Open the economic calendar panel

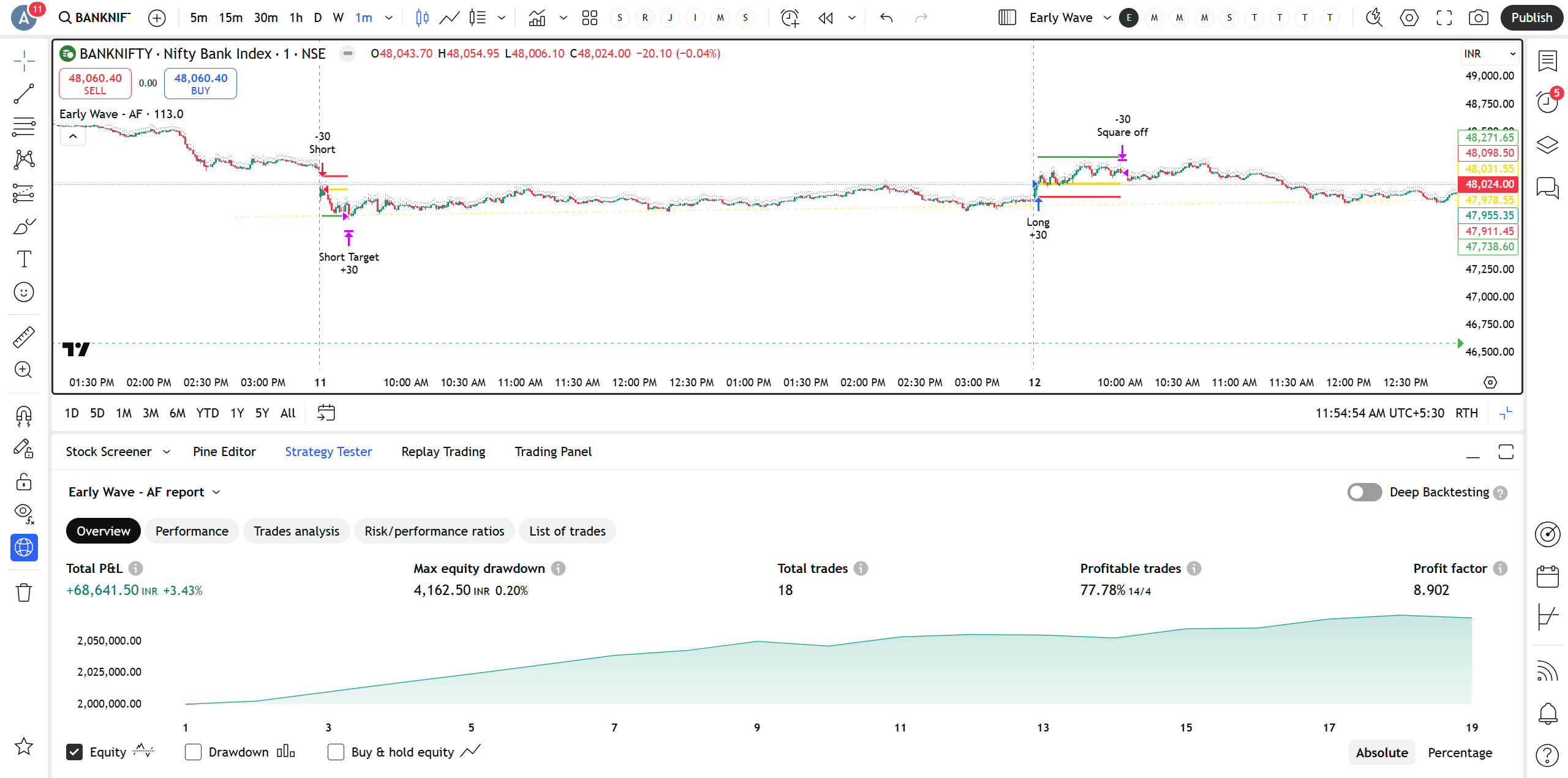(x=1547, y=577)
